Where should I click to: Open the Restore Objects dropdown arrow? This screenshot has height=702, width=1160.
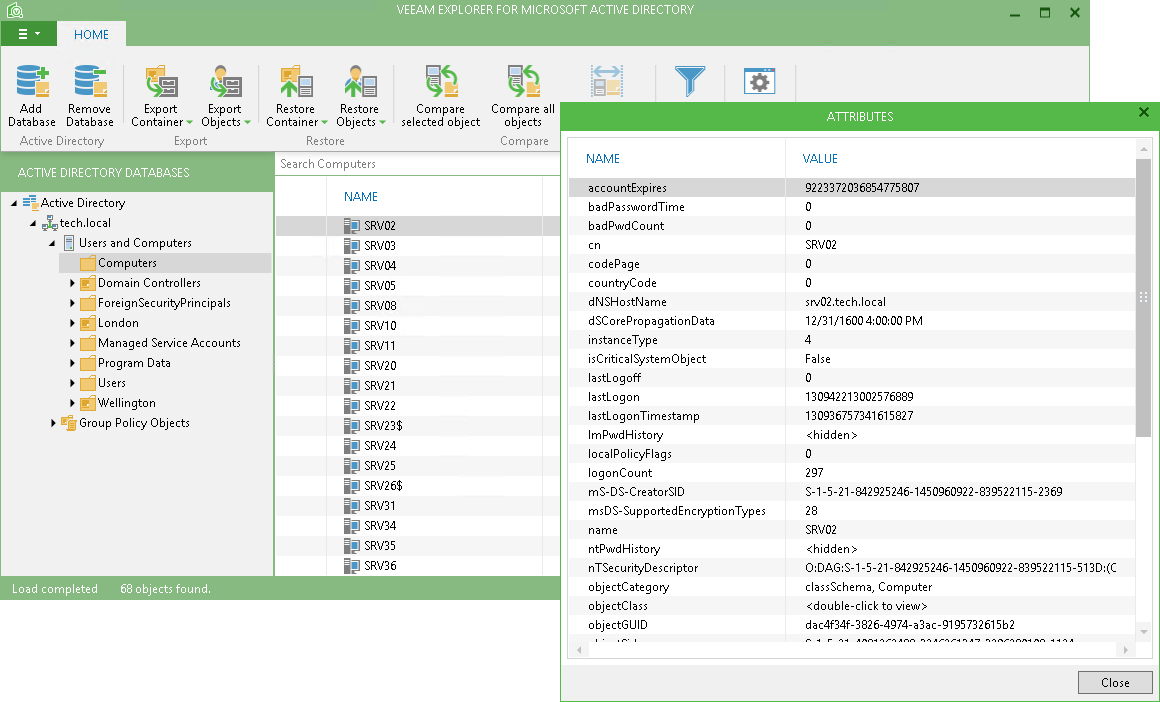tap(382, 123)
